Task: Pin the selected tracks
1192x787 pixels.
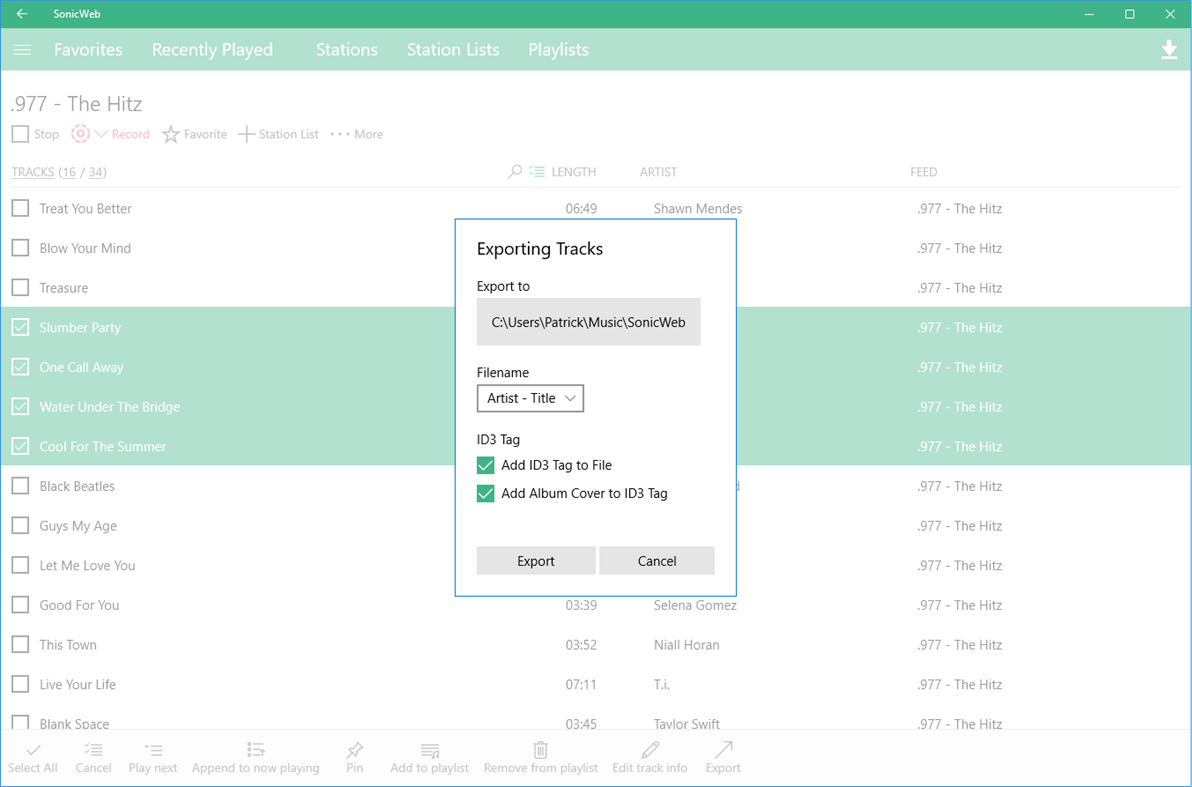Action: click(x=354, y=758)
